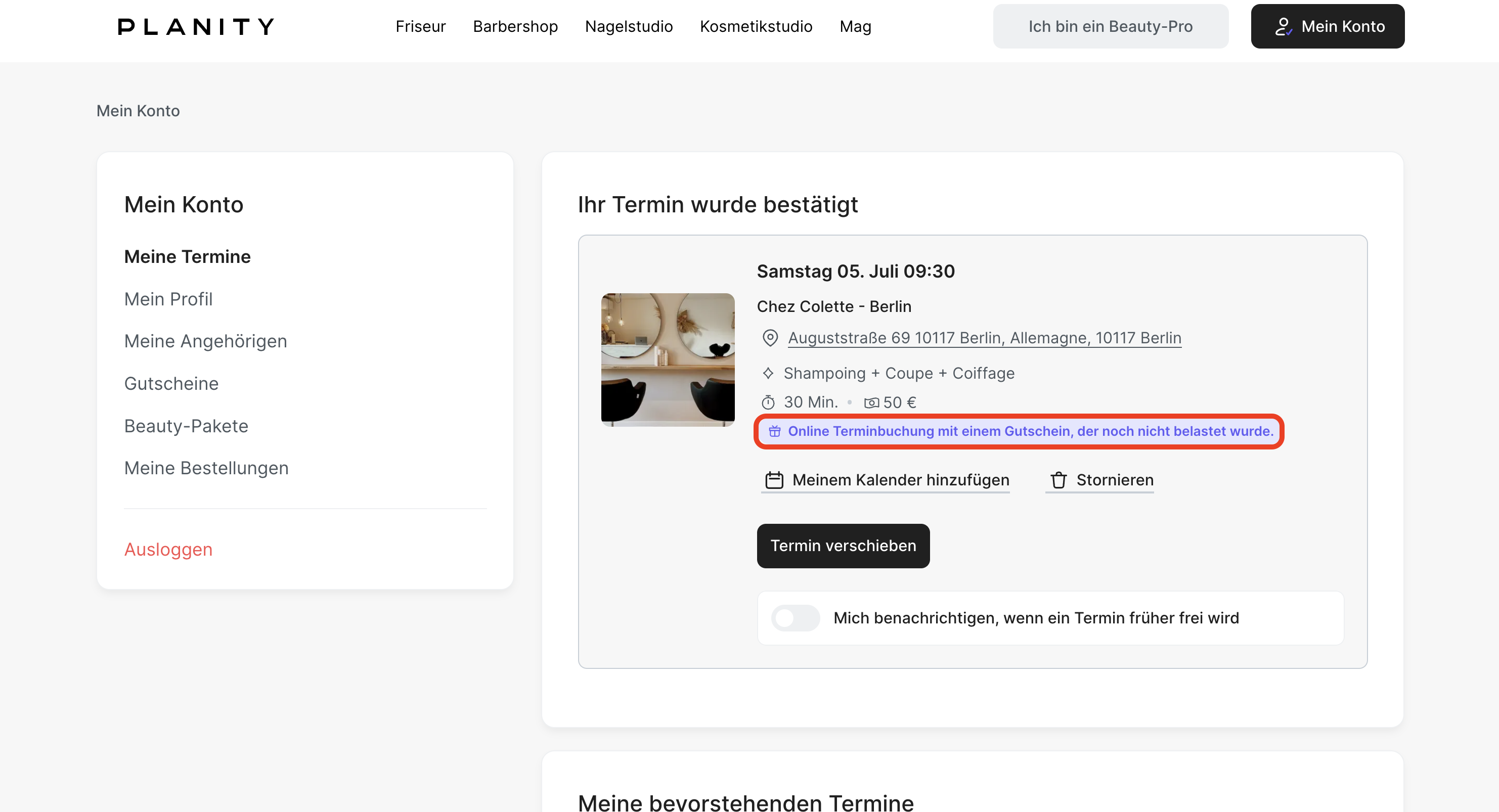
Task: Select Mein Profil in account sidebar
Action: pyautogui.click(x=168, y=299)
